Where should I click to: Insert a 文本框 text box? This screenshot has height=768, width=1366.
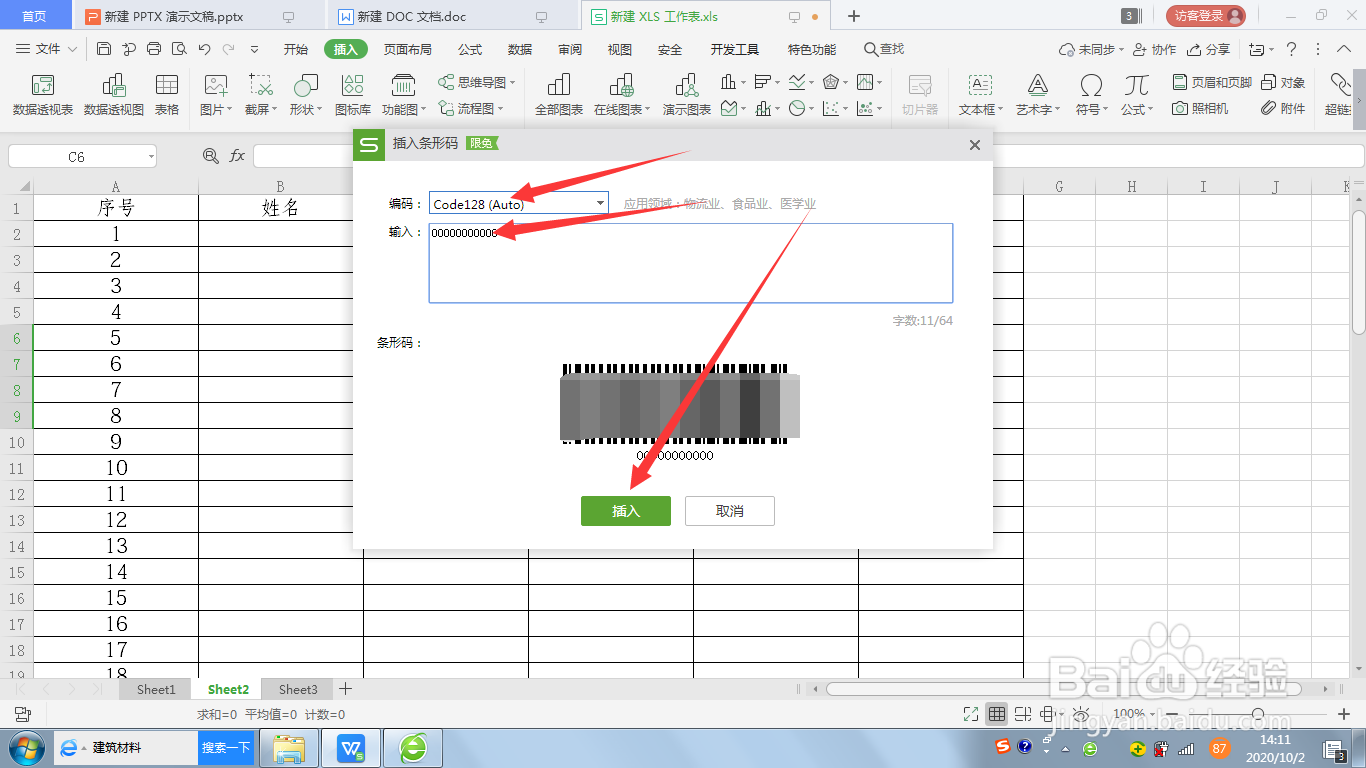click(x=981, y=95)
